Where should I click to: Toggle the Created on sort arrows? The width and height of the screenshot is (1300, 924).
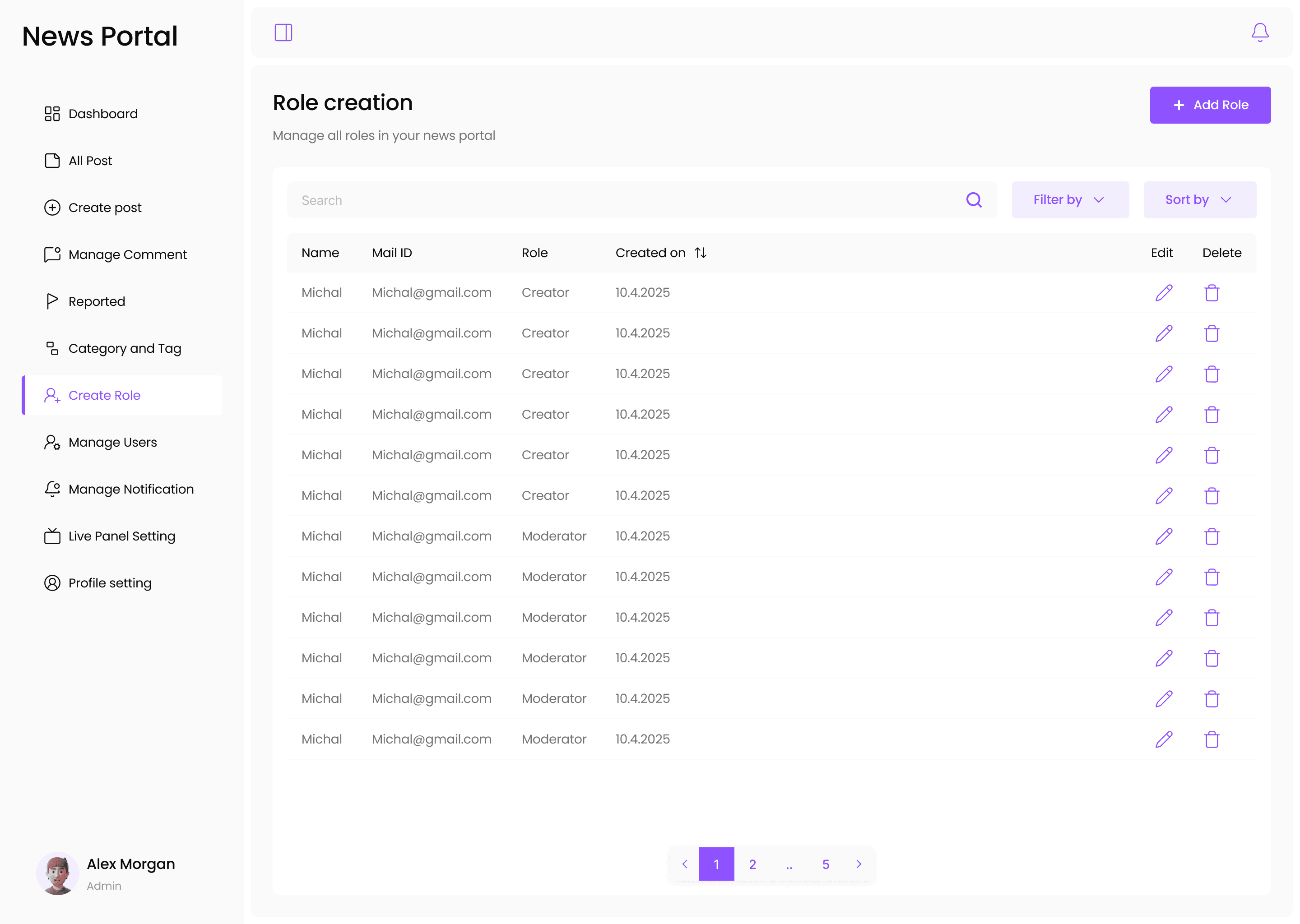[701, 253]
